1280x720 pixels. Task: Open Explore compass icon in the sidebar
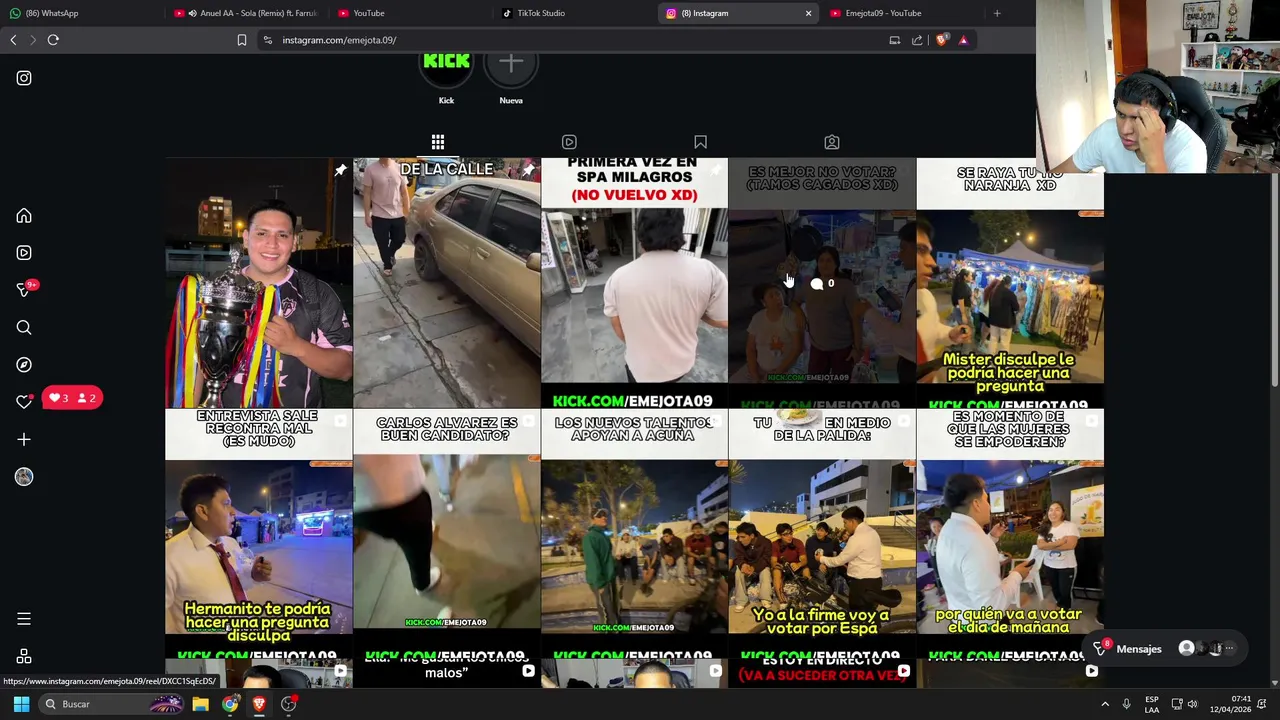(24, 365)
